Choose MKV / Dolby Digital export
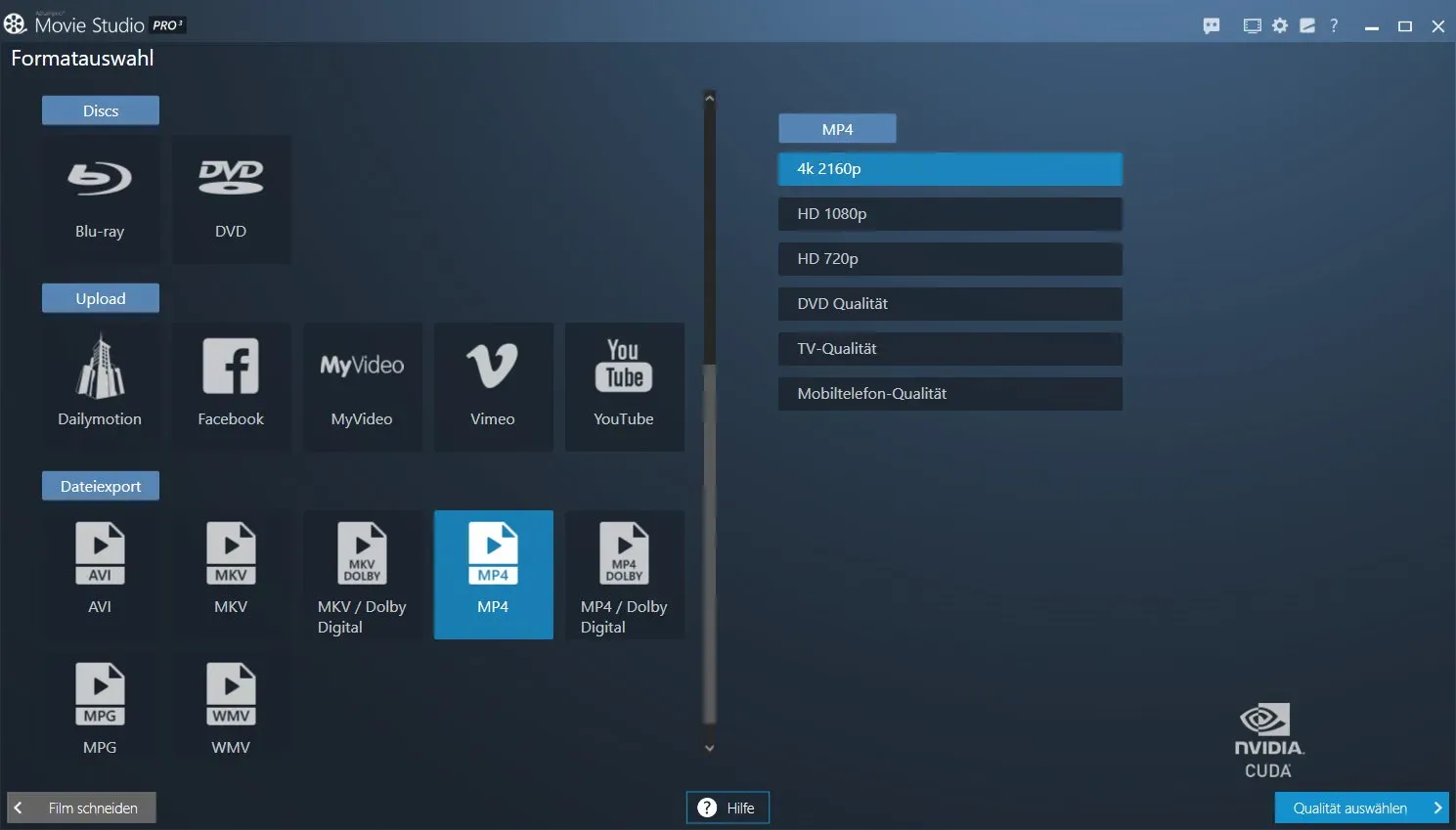Screen dimensions: 1456x830 click(362, 574)
